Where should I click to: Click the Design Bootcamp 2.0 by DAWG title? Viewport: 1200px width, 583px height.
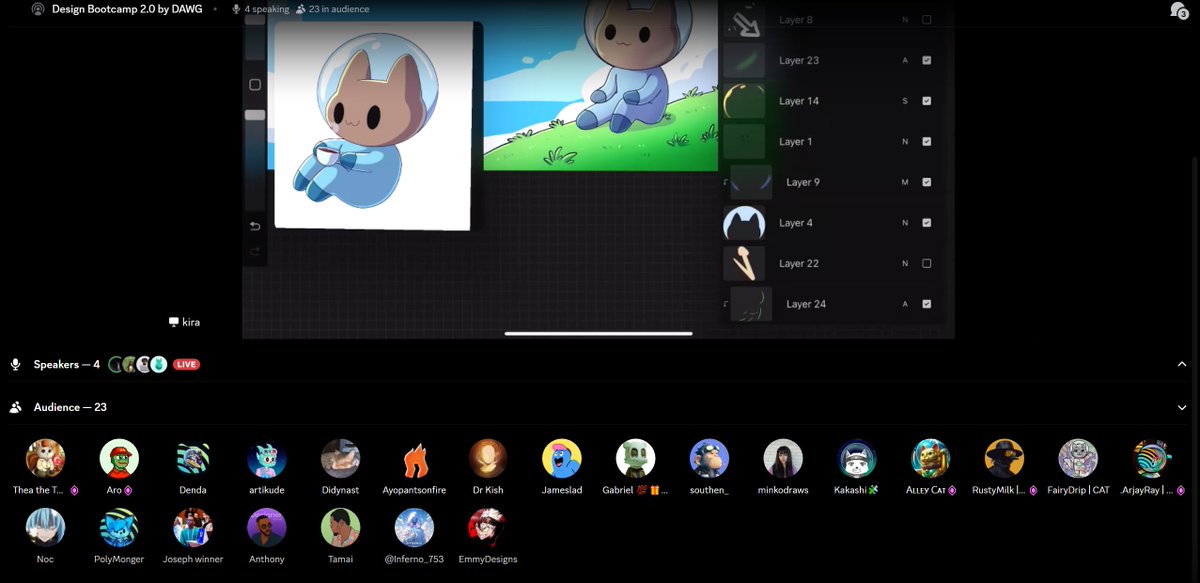click(x=127, y=9)
